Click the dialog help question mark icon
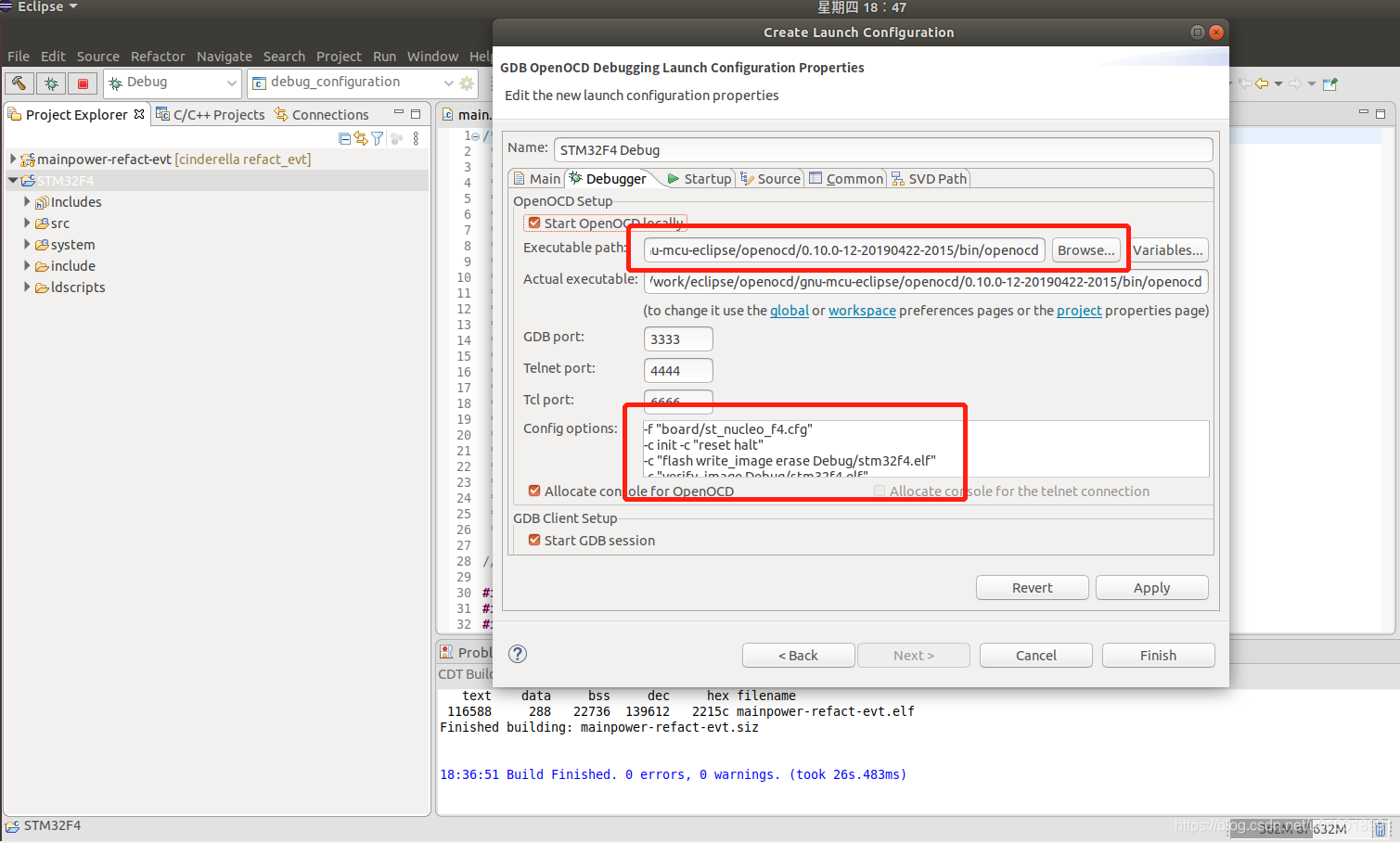Screen dimensions: 1400x843 coord(518,654)
